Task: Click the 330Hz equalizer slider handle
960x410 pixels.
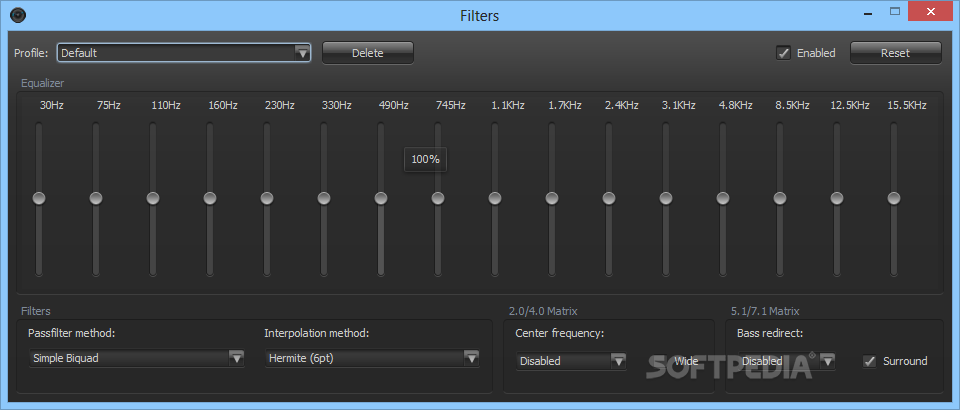Action: click(324, 198)
